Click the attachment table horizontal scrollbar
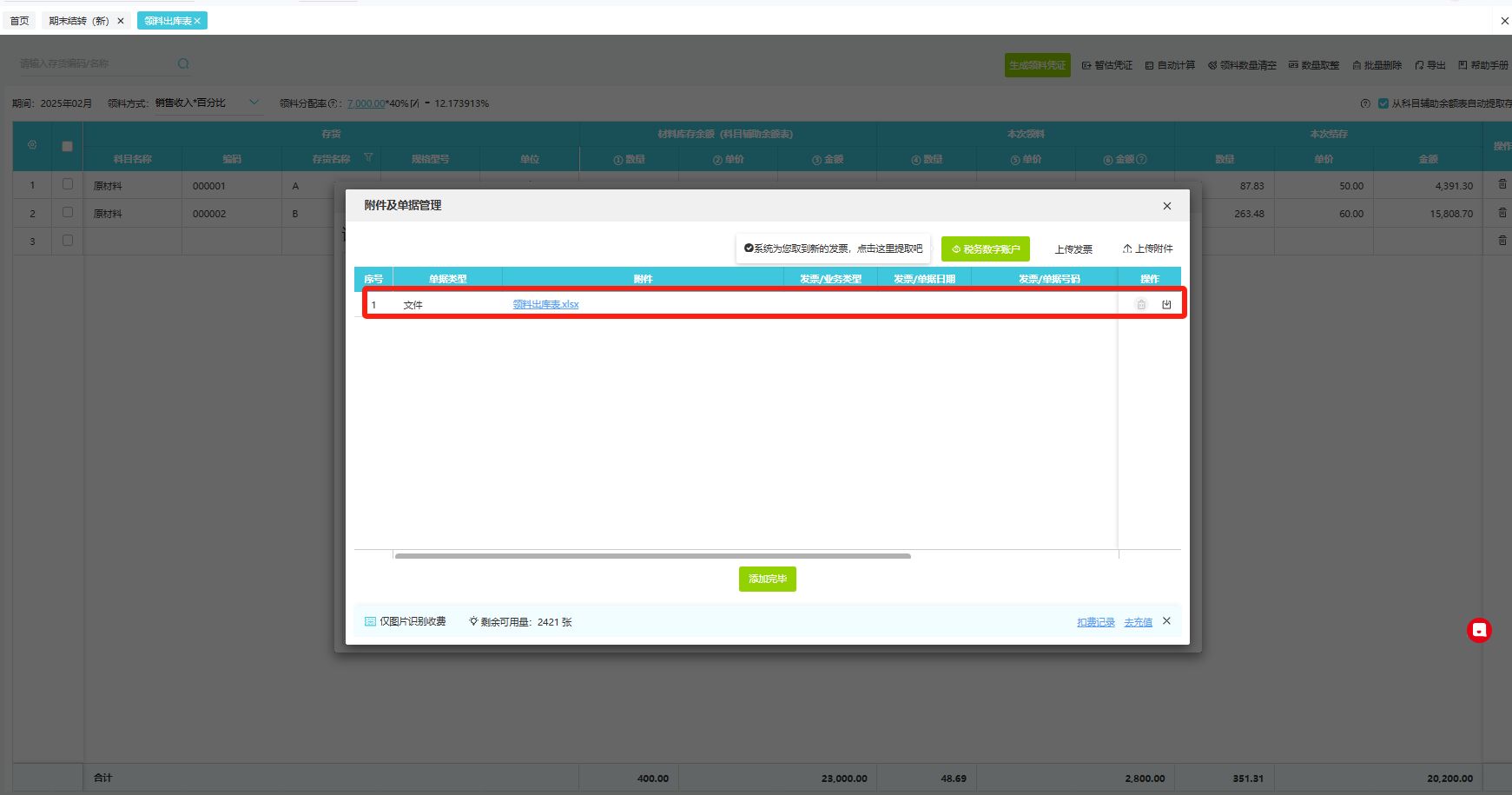 point(652,555)
